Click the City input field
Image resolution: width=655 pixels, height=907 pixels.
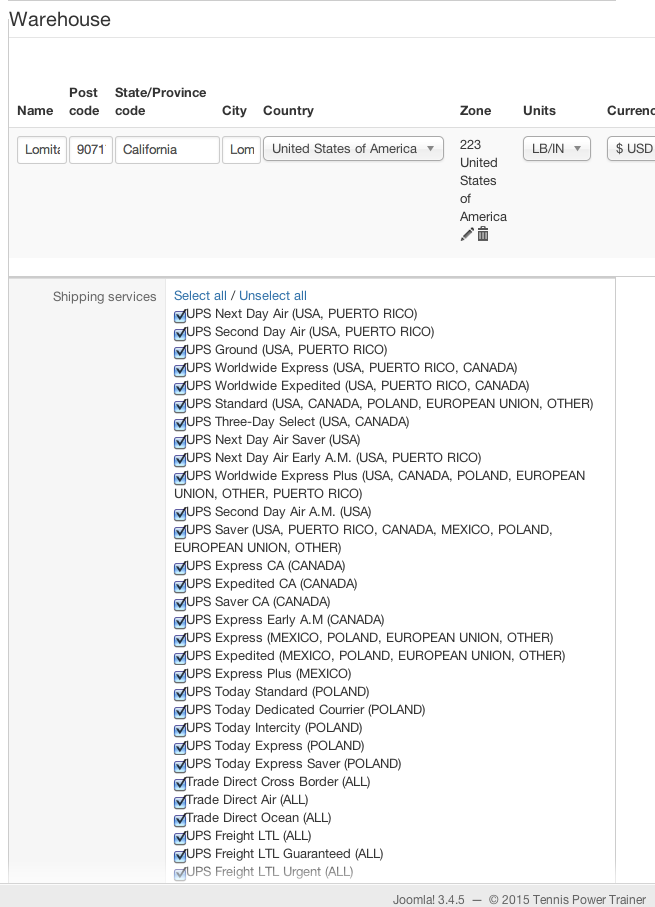241,150
